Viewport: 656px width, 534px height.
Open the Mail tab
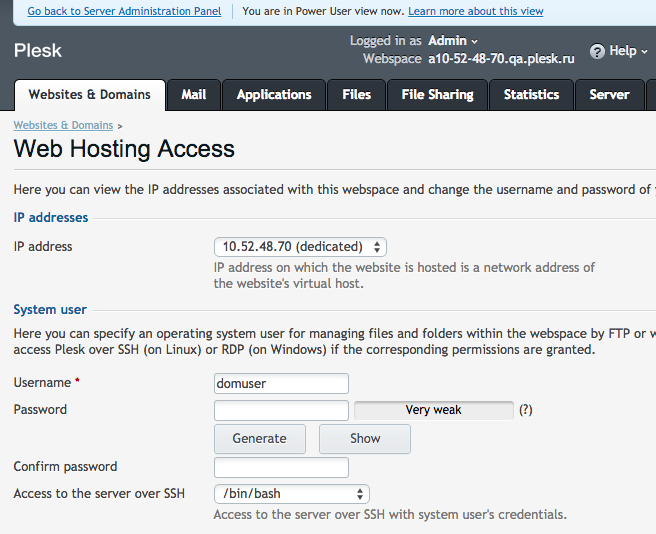coord(194,95)
